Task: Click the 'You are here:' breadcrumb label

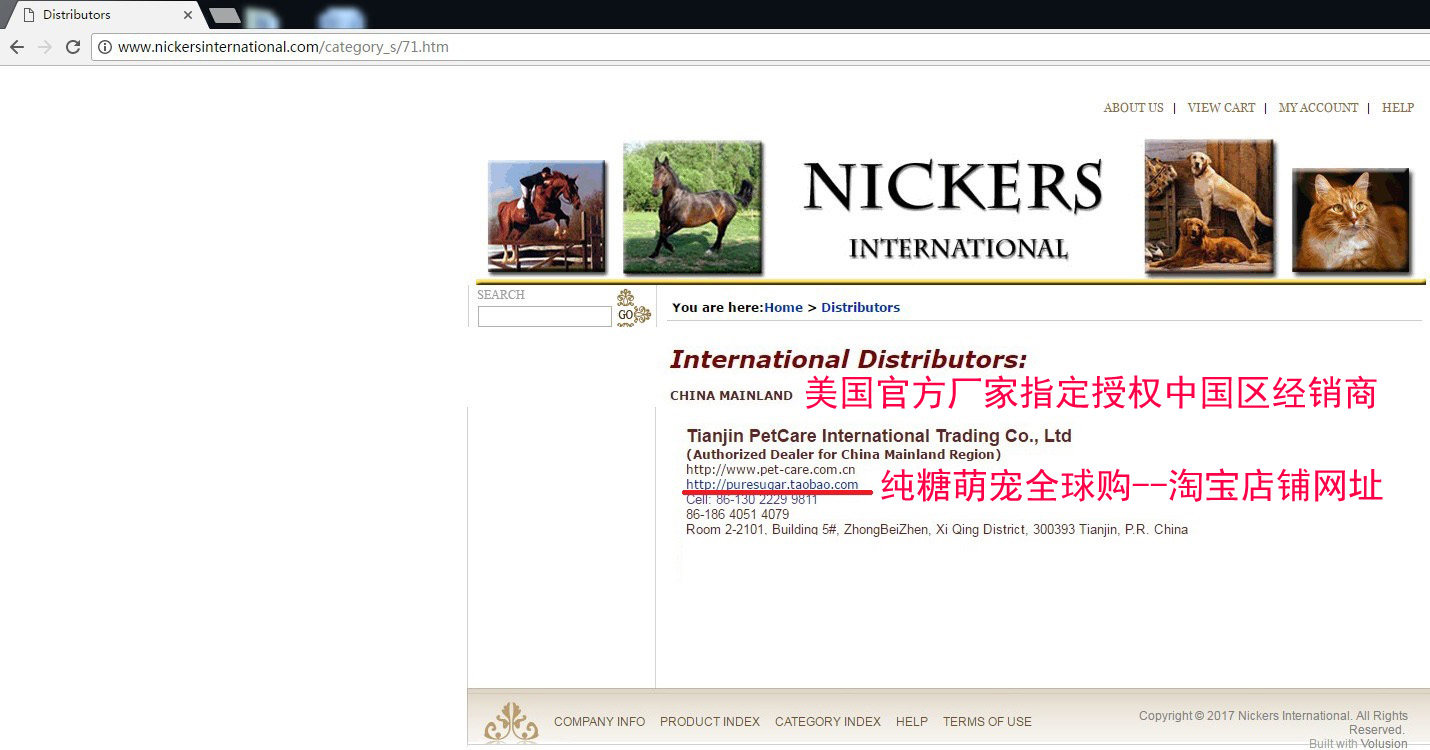Action: tap(718, 308)
